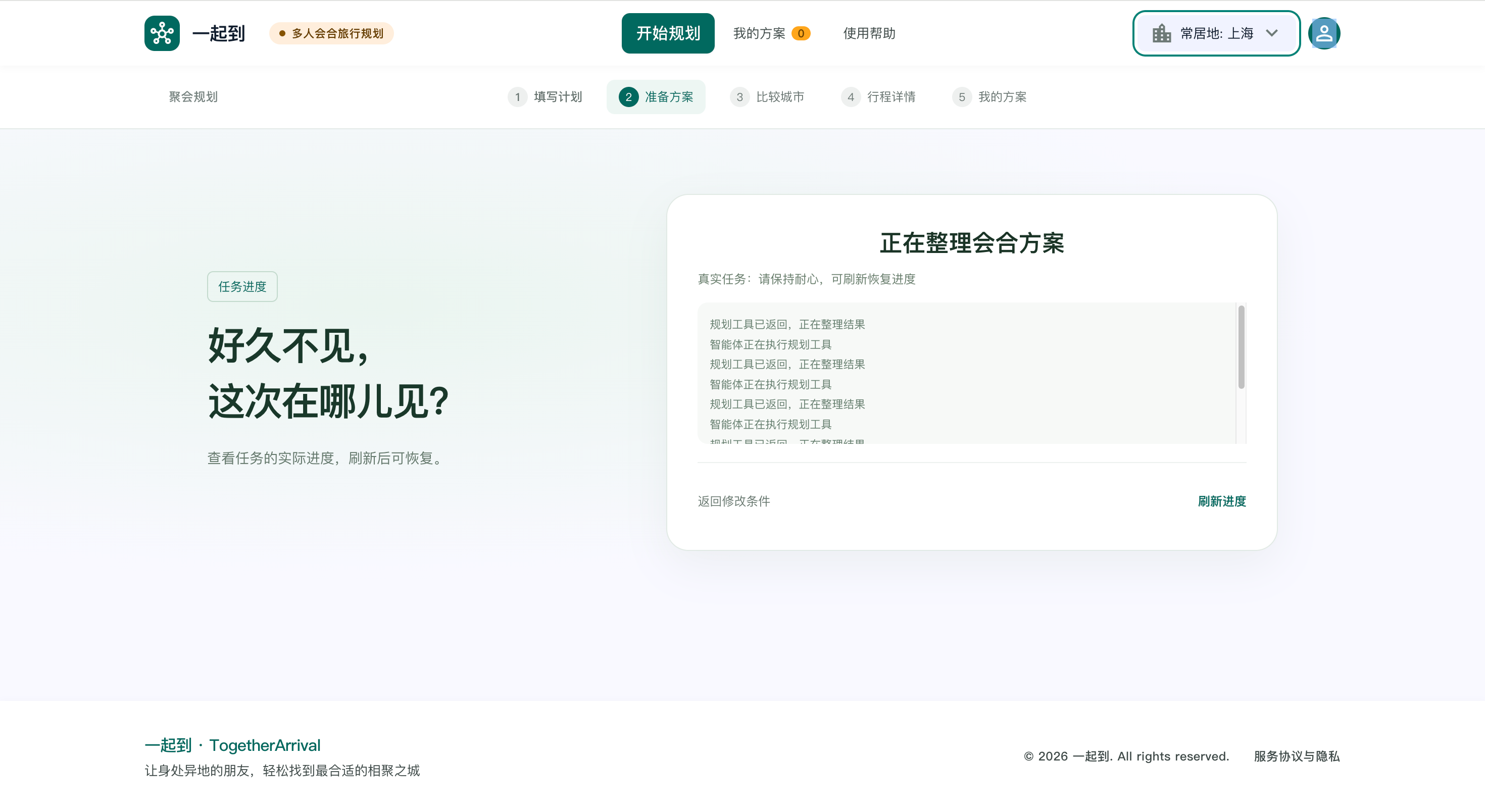Click the 一起到 brand name text

pyautogui.click(x=219, y=33)
